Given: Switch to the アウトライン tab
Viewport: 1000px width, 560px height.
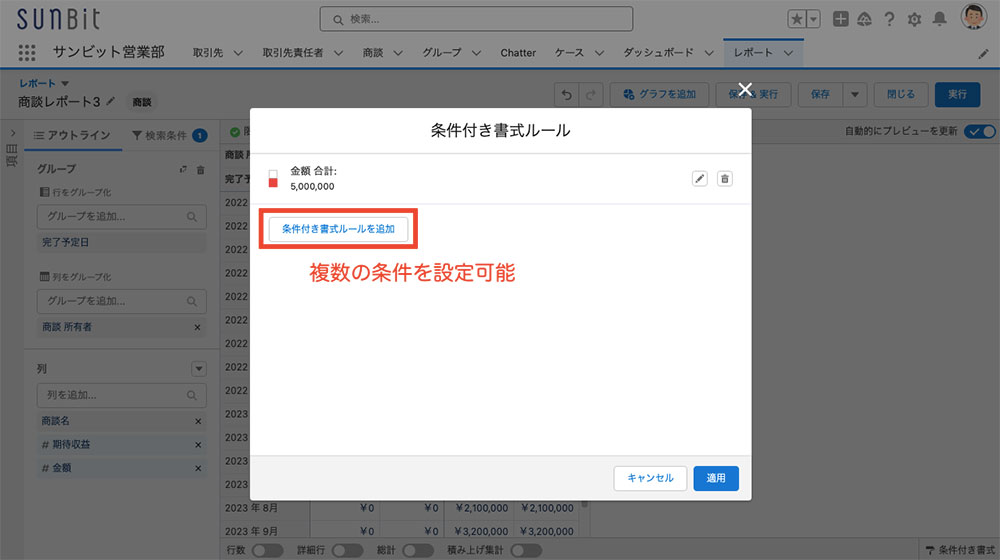Looking at the screenshot, I should click(73, 135).
